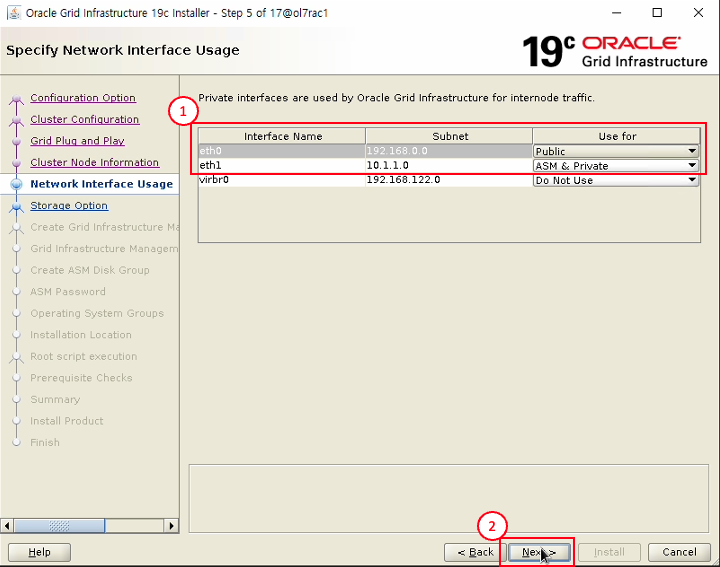
Task: Click the Installation Location step
Action: click(x=81, y=335)
